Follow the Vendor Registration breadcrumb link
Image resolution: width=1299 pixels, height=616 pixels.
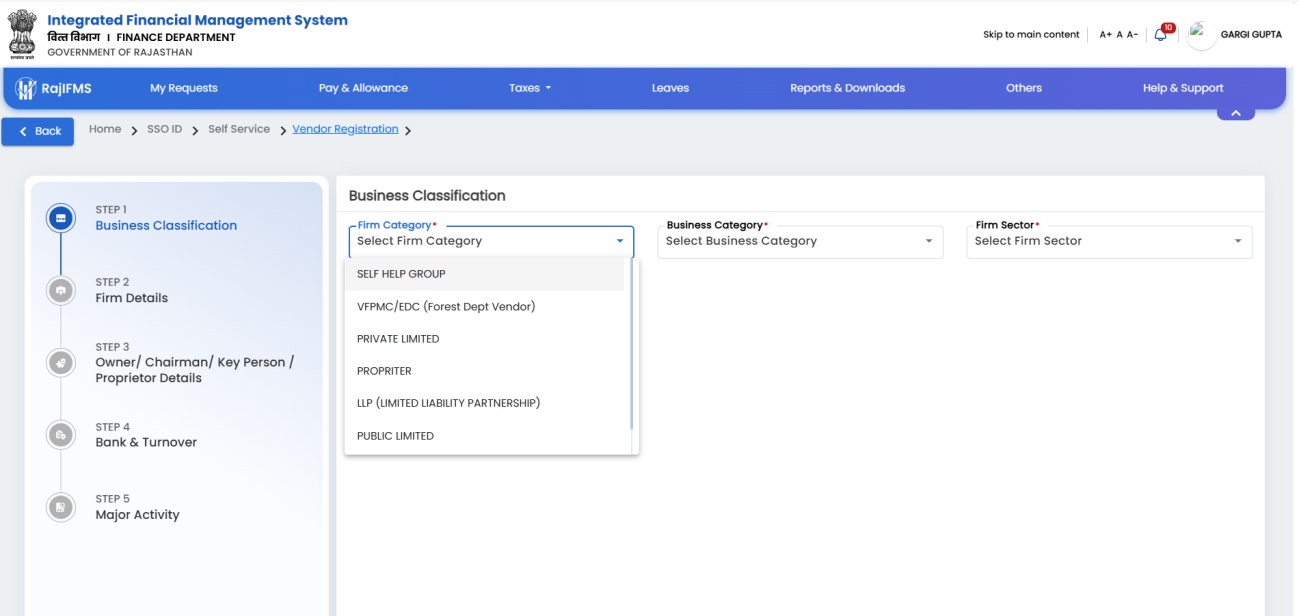345,129
